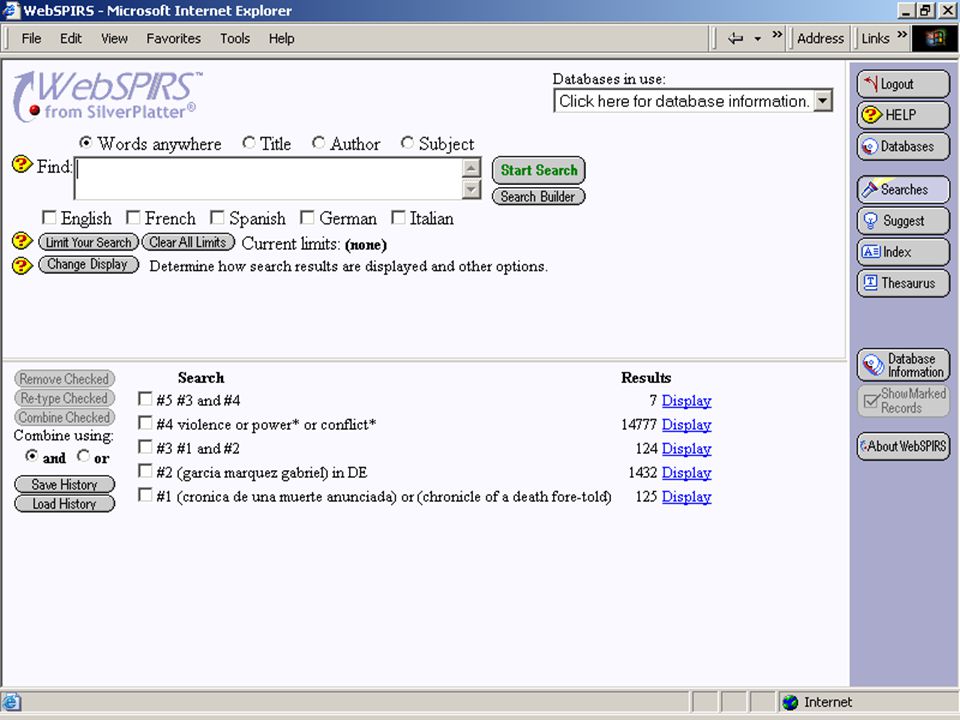Click the Load History button
Image resolution: width=960 pixels, height=720 pixels.
(64, 504)
